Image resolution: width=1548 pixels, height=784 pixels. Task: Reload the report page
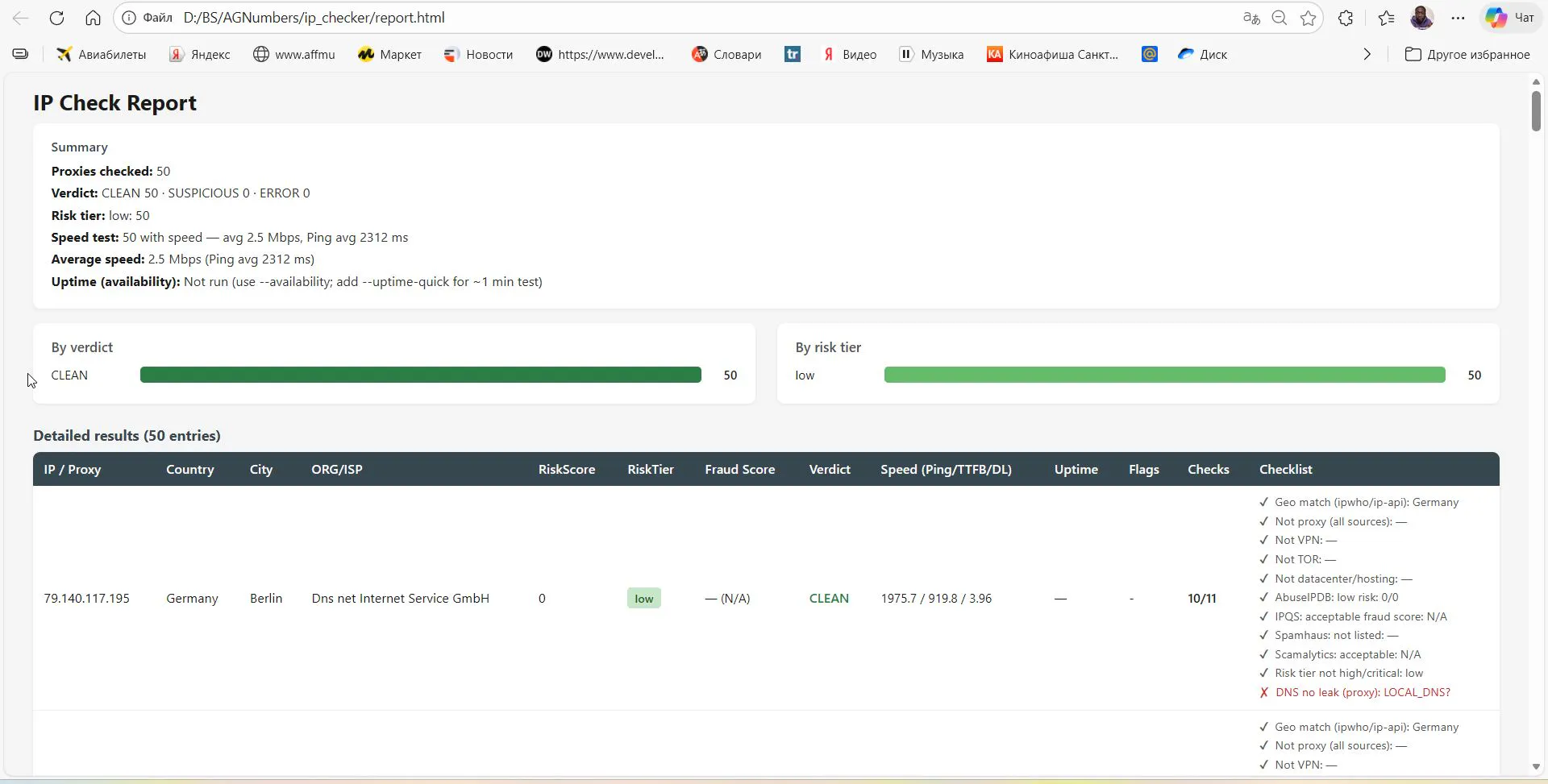[56, 18]
